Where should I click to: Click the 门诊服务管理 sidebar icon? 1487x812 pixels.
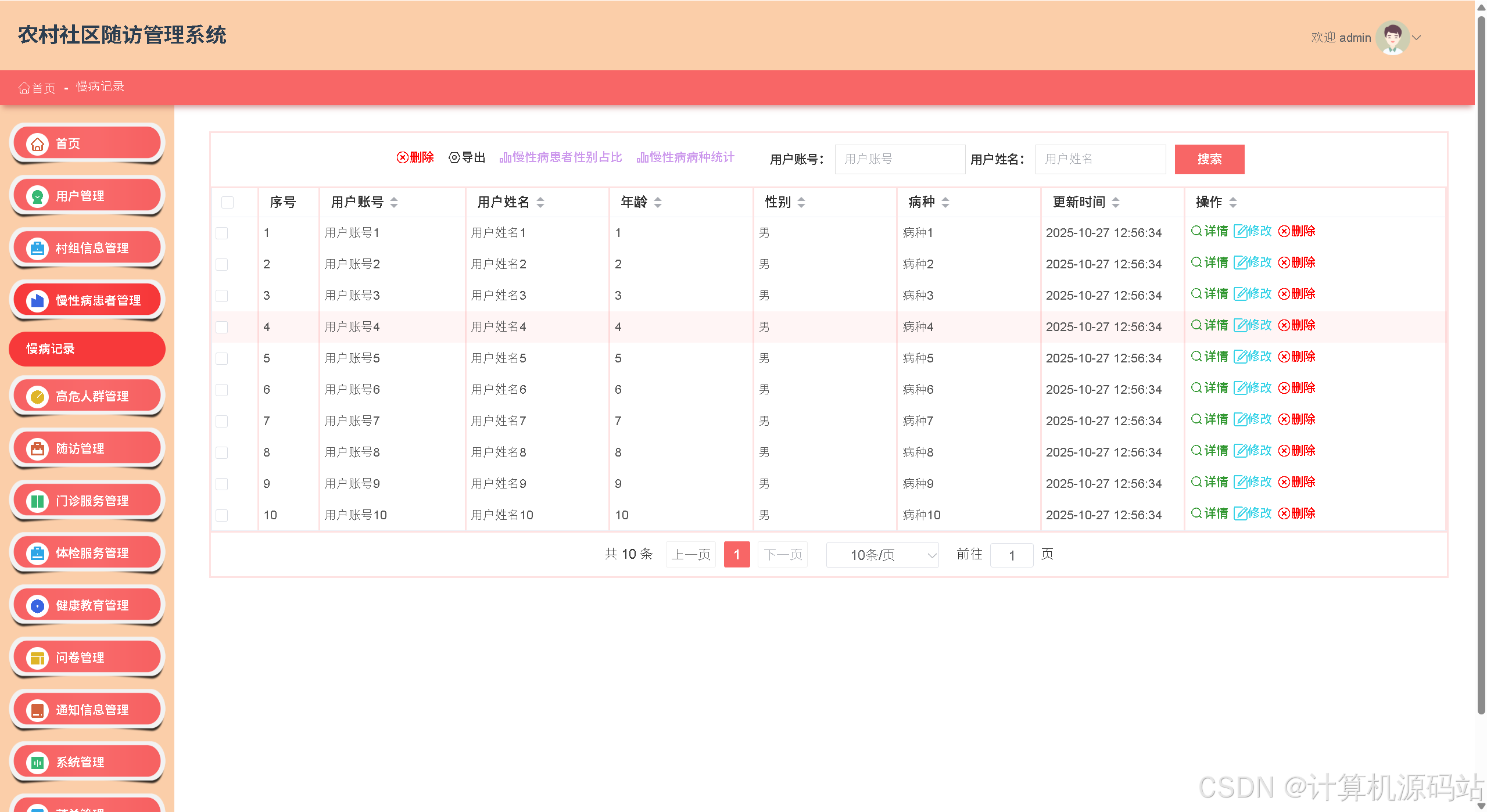tap(37, 501)
